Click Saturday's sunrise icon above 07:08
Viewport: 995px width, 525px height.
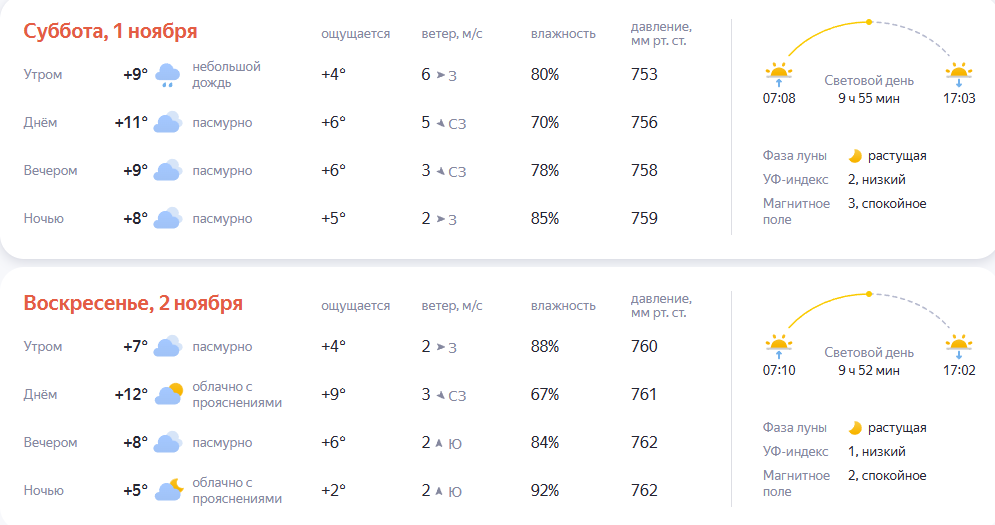(x=779, y=75)
